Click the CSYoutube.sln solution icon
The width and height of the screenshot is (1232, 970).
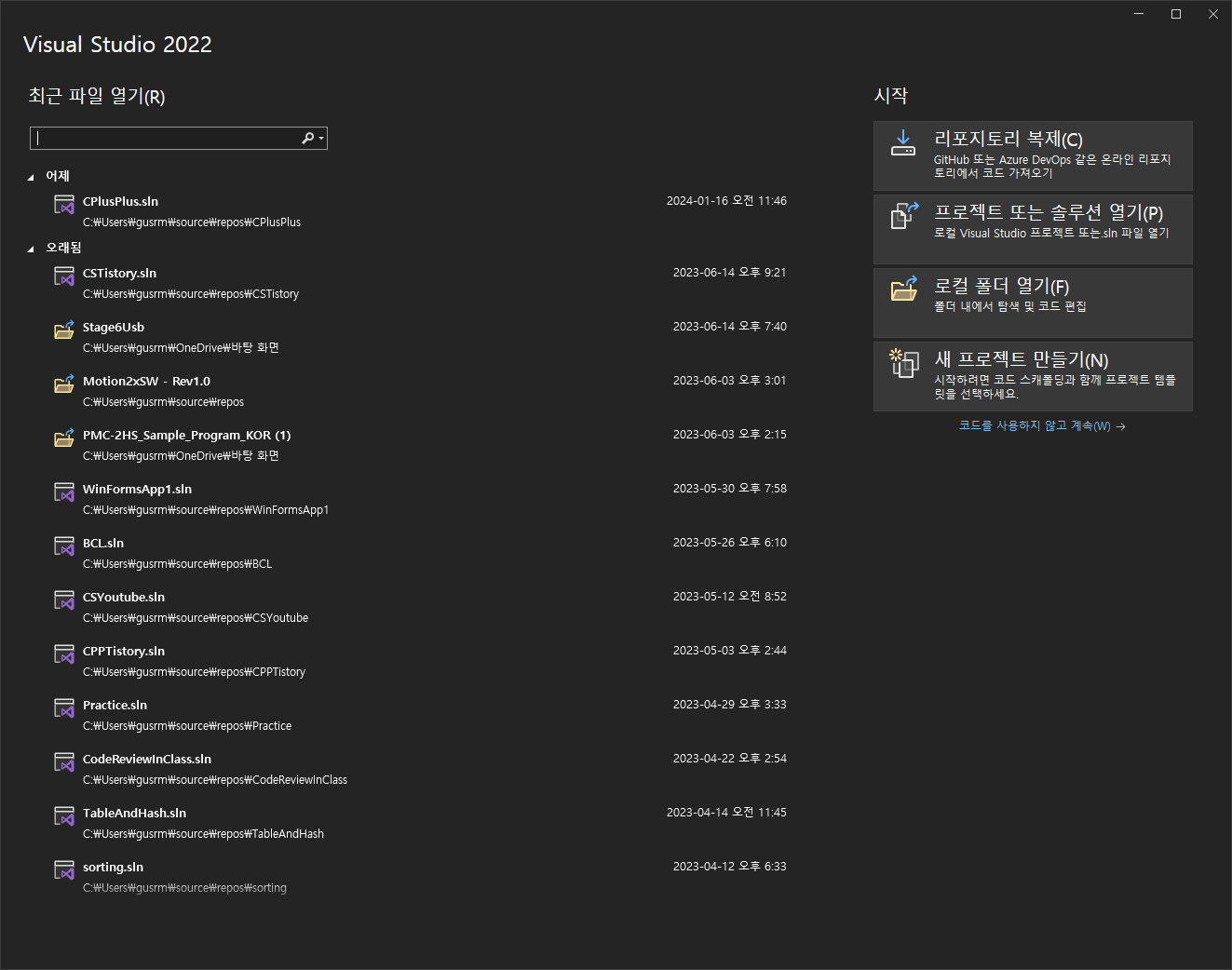click(x=64, y=600)
